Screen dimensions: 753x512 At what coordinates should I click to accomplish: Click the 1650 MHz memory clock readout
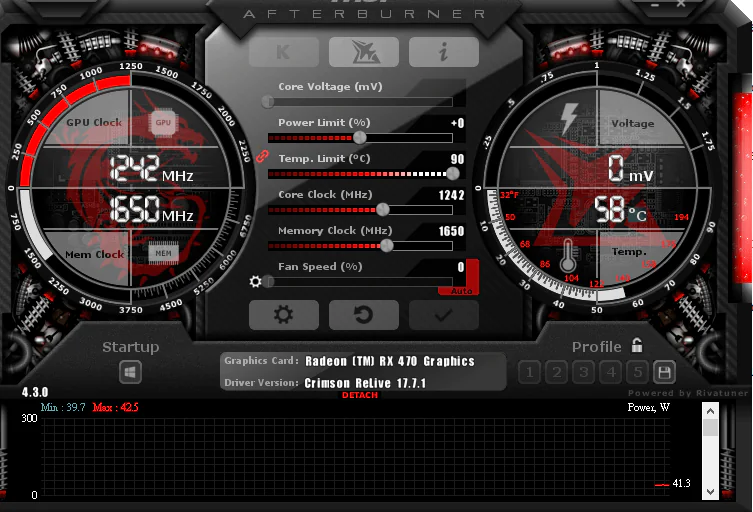151,209
